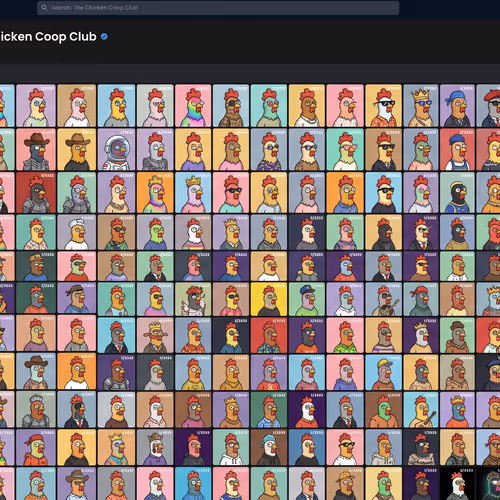Select Hawaiian shirt chicken on red background

pyautogui.click(x=269, y=335)
